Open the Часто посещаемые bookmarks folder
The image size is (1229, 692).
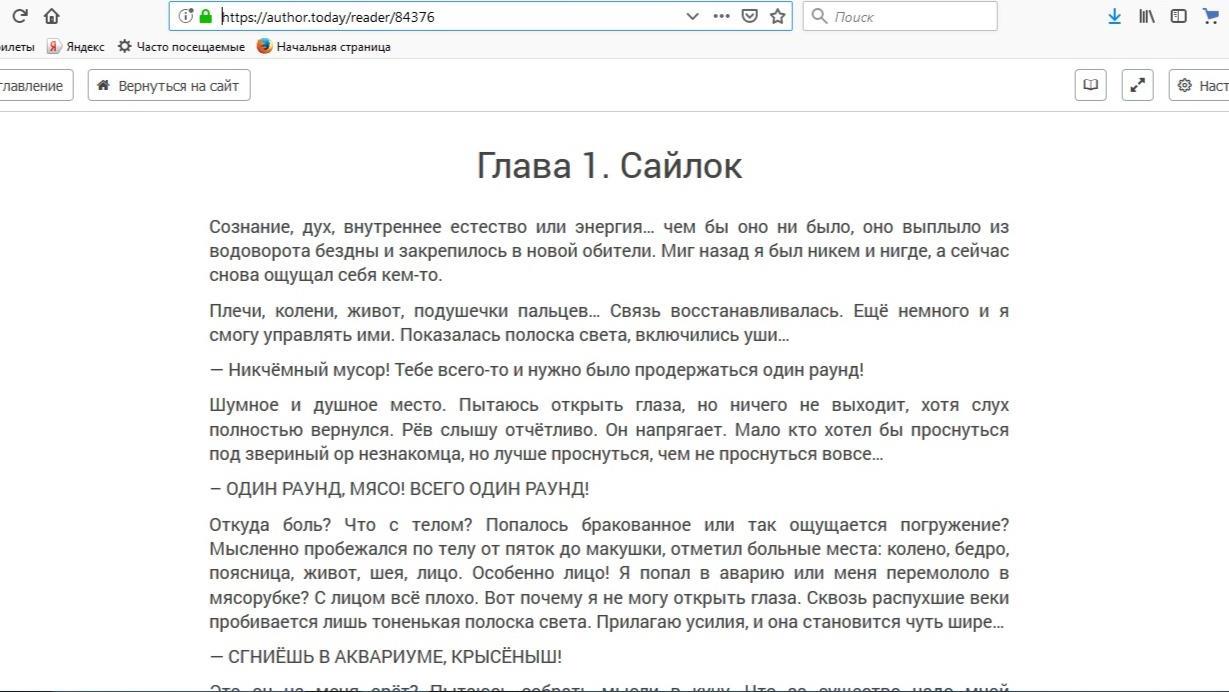pyautogui.click(x=181, y=46)
